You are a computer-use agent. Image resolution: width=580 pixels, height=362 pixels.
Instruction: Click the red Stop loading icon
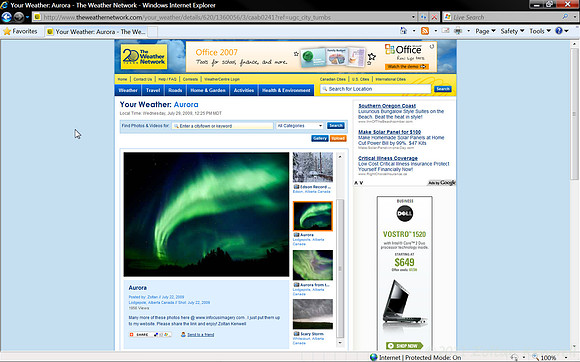pyautogui.click(x=434, y=17)
